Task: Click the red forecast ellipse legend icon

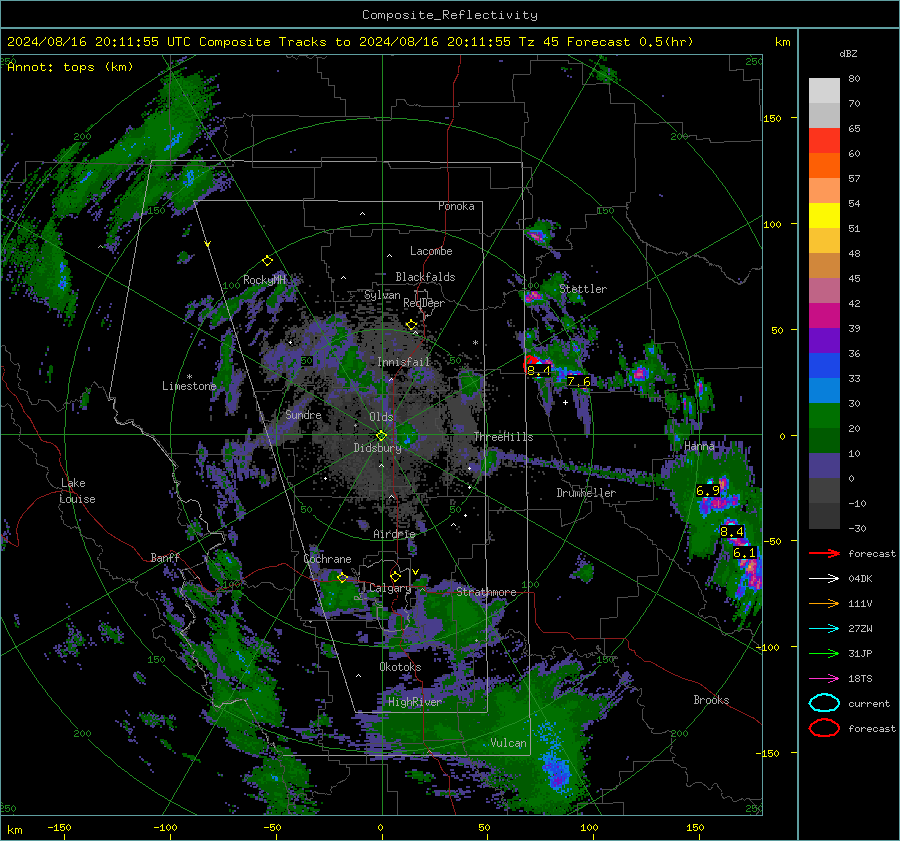Action: [x=824, y=728]
